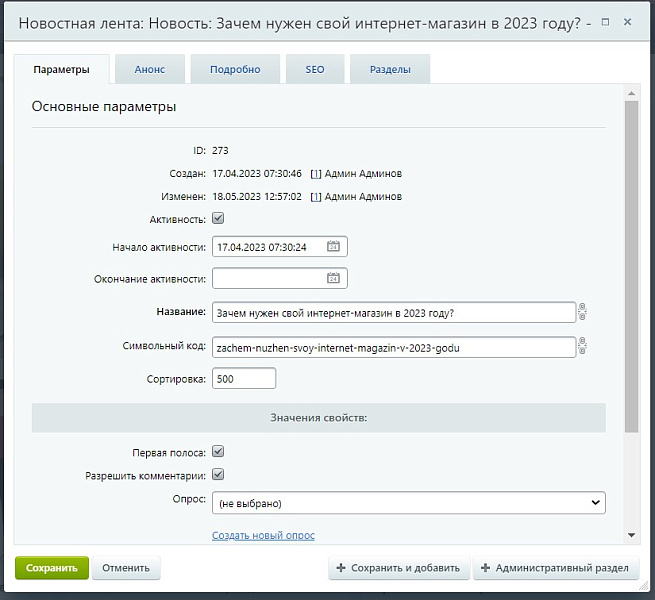Click plus button Сохранить и добавить

pos(398,568)
